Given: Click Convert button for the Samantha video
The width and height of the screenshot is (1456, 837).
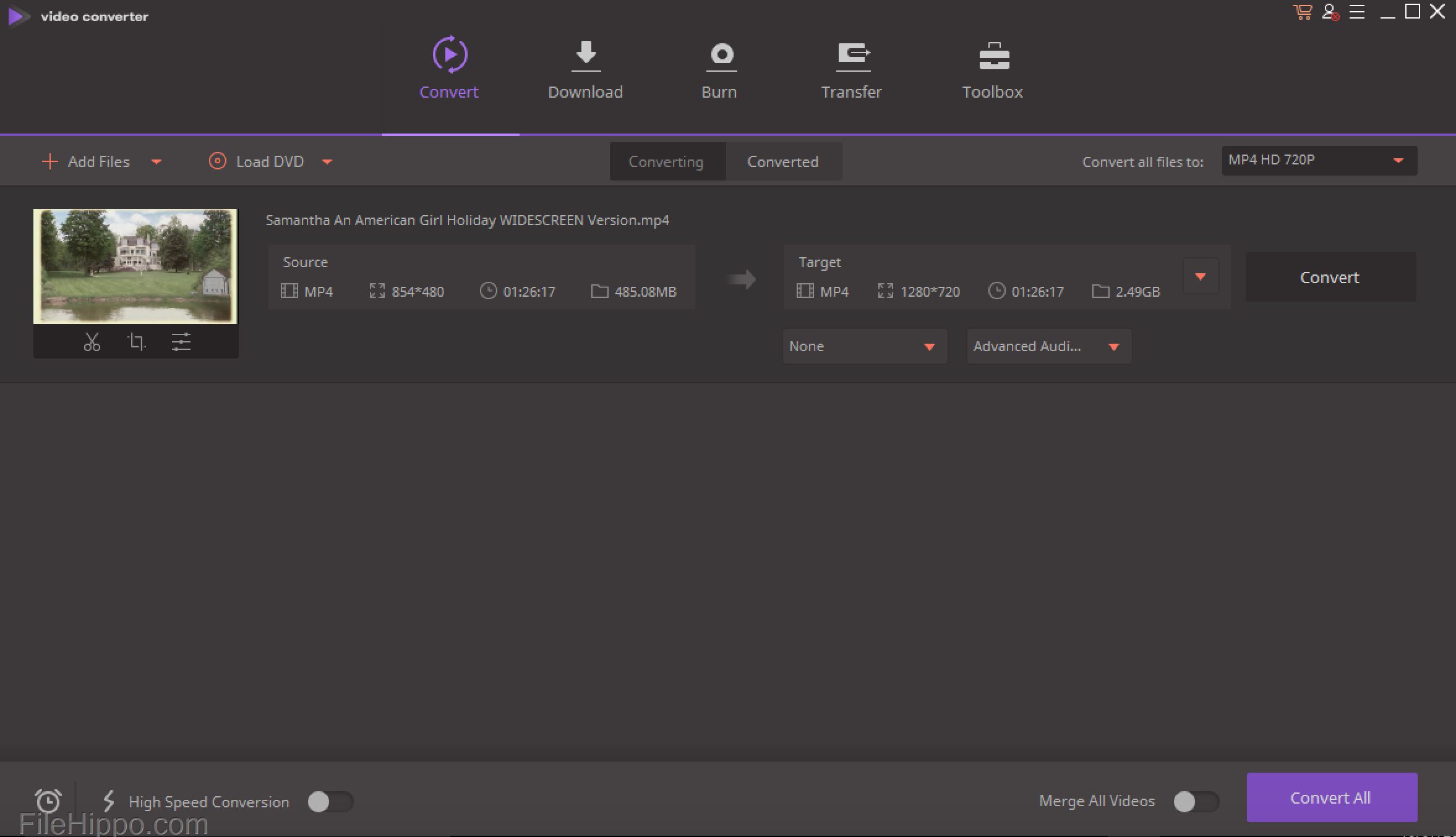Looking at the screenshot, I should [1330, 277].
